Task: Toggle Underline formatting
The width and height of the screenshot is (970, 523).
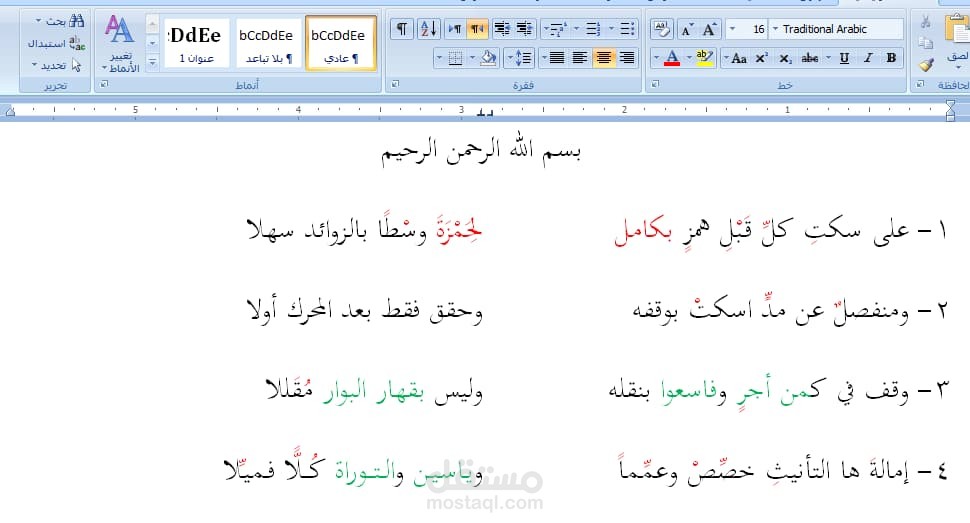Action: click(x=844, y=58)
